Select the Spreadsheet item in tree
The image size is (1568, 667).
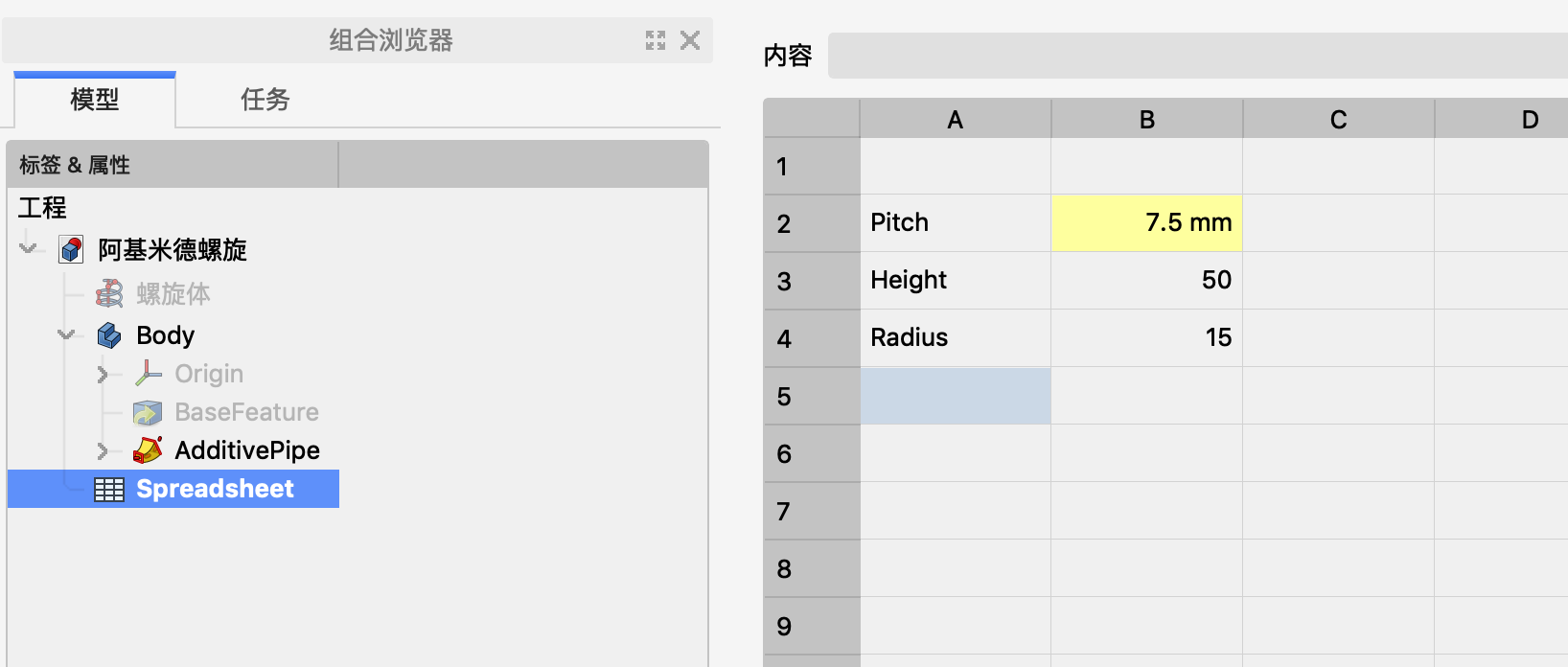pyautogui.click(x=215, y=489)
